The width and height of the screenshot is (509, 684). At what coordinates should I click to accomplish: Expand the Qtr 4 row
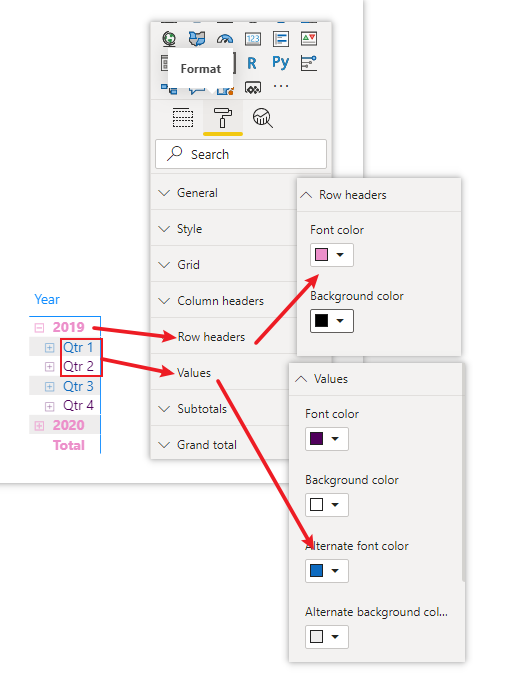pos(50,406)
